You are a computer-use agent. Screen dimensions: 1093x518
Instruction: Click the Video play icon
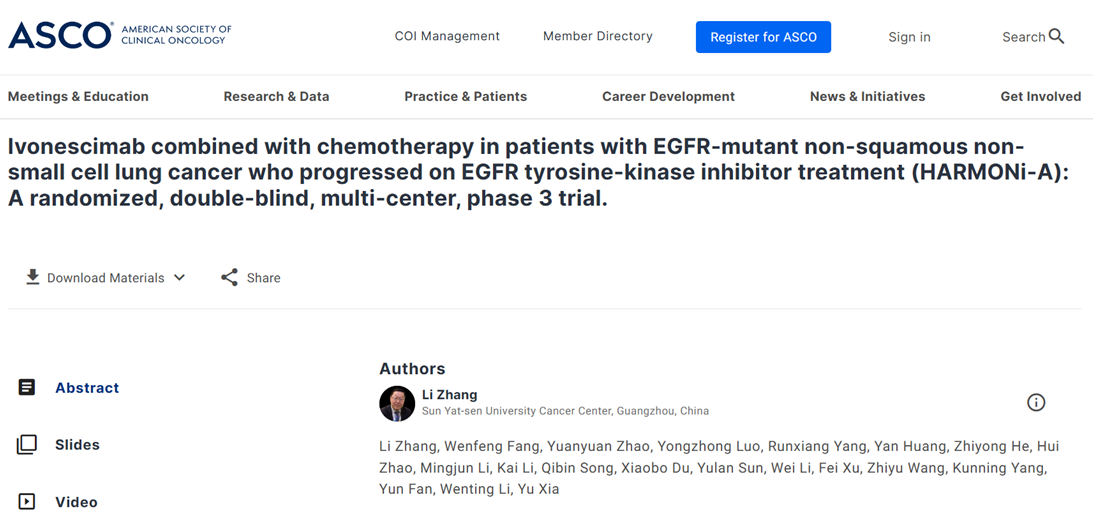click(x=26, y=502)
